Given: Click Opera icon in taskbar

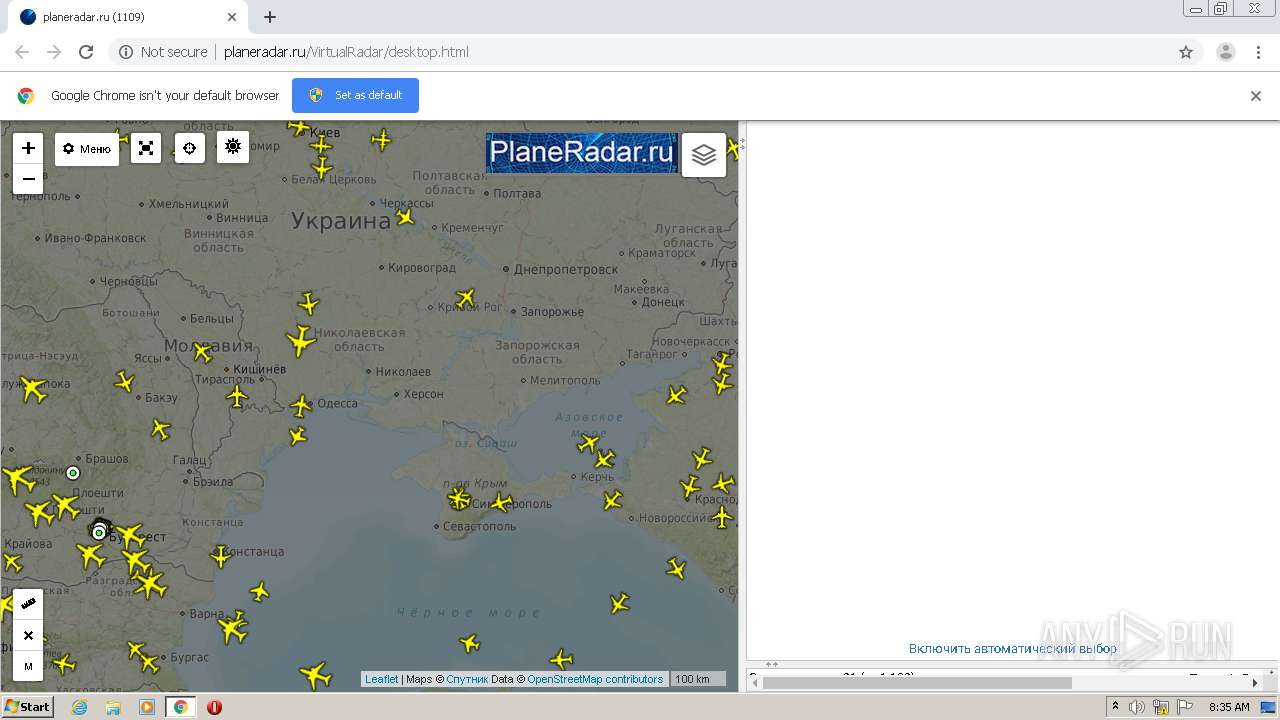Looking at the screenshot, I should [x=214, y=707].
